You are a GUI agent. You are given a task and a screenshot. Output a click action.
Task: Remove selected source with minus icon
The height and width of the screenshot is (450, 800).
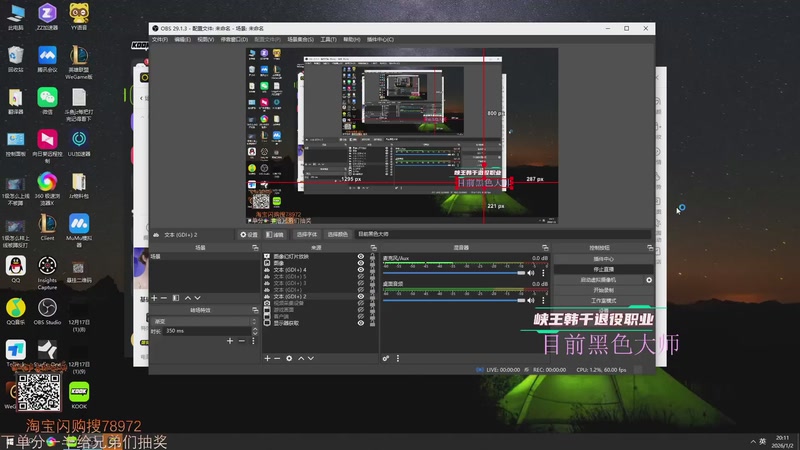[x=277, y=359]
